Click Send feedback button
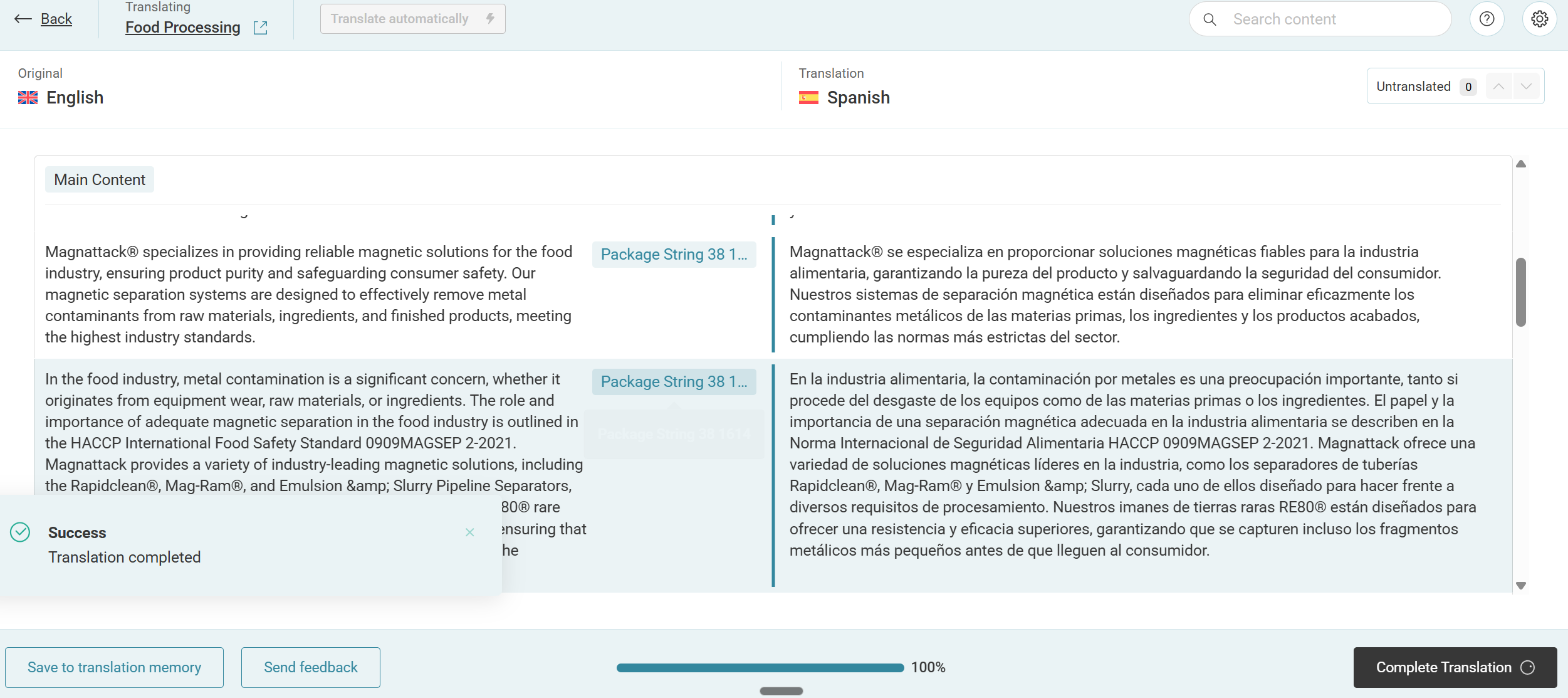The image size is (1568, 698). [310, 667]
